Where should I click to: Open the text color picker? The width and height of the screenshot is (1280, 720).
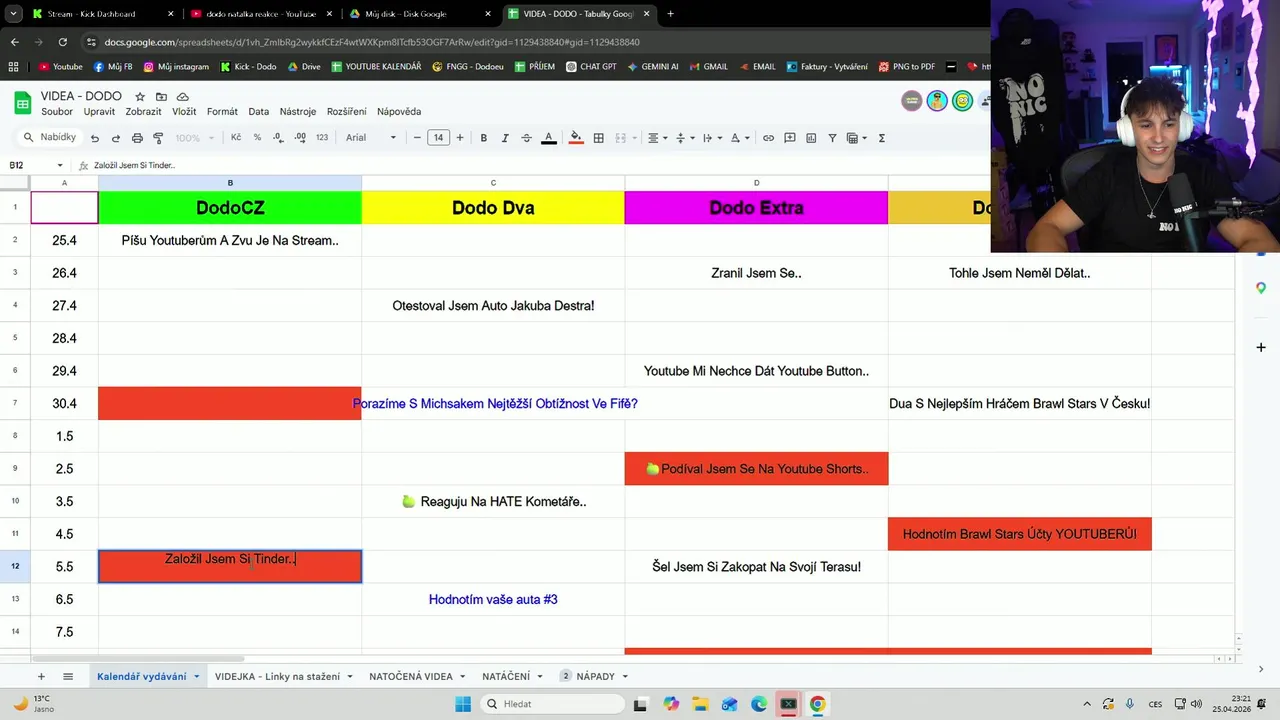coord(548,138)
